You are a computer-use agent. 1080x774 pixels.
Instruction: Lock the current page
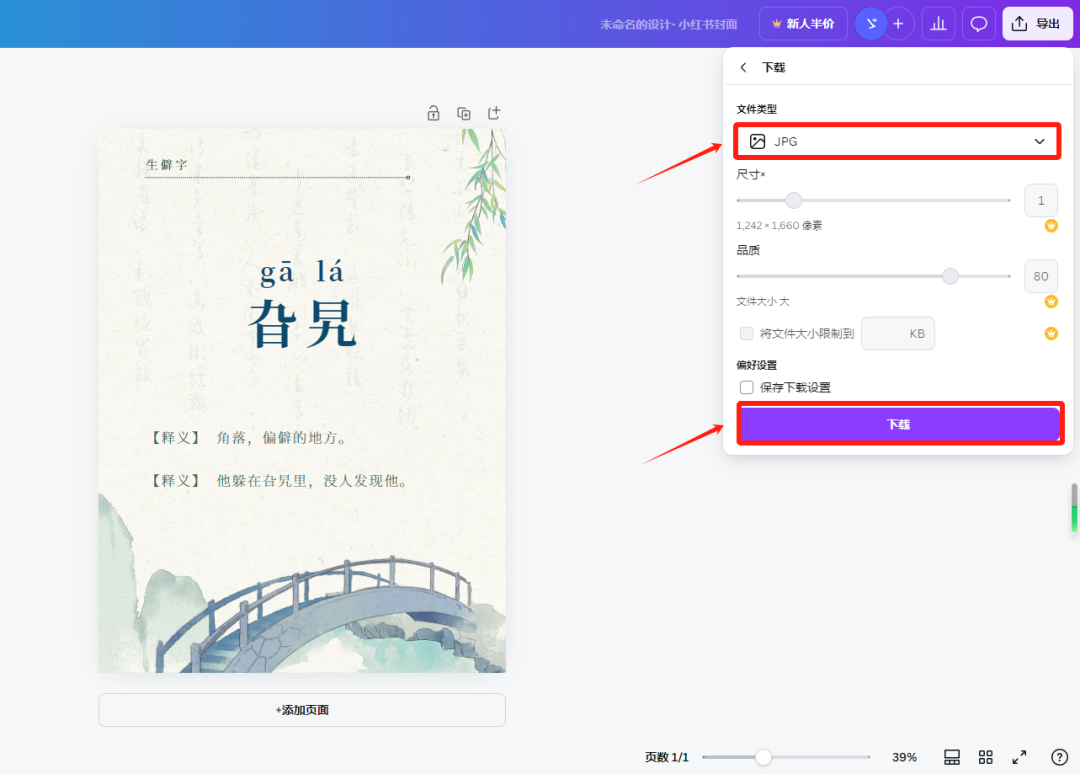click(433, 113)
